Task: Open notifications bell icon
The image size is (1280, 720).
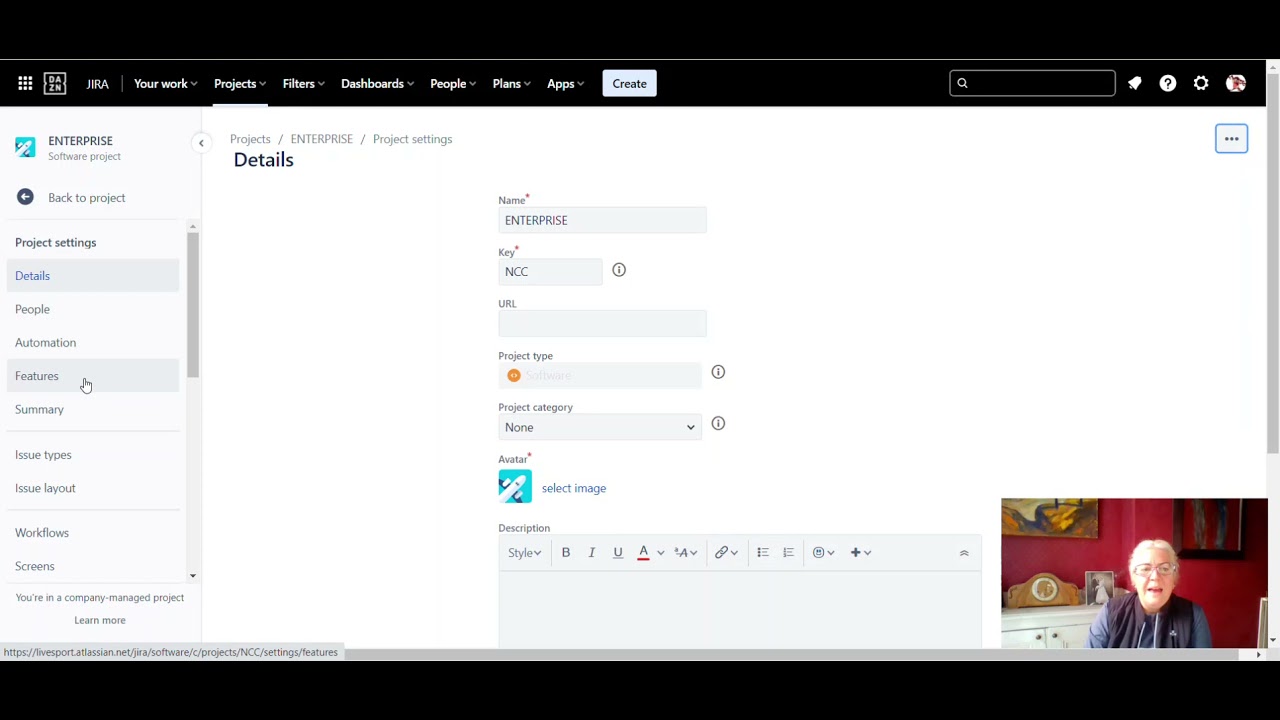Action: pos(1134,84)
